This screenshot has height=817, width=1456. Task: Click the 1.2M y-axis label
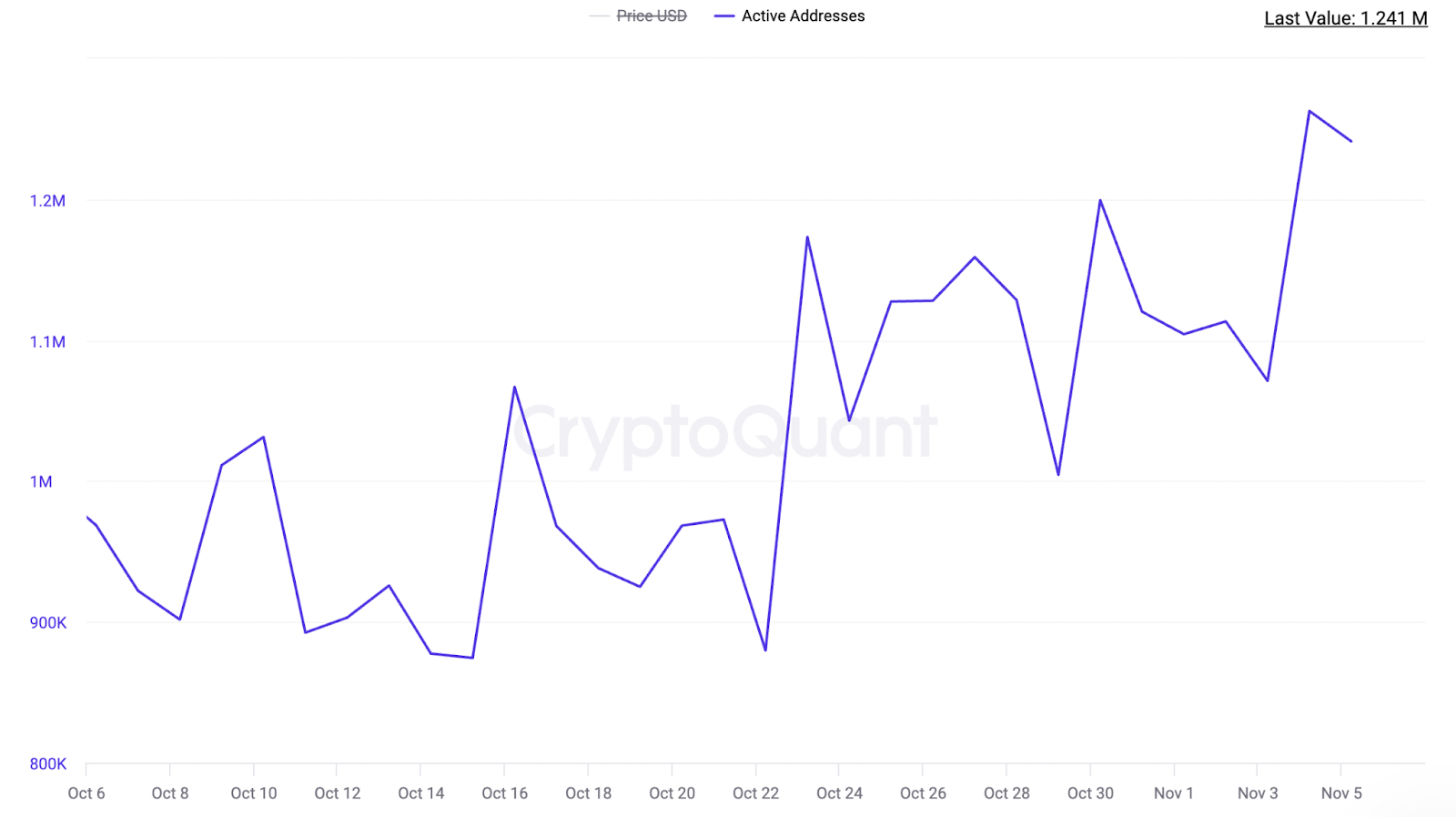click(x=47, y=201)
